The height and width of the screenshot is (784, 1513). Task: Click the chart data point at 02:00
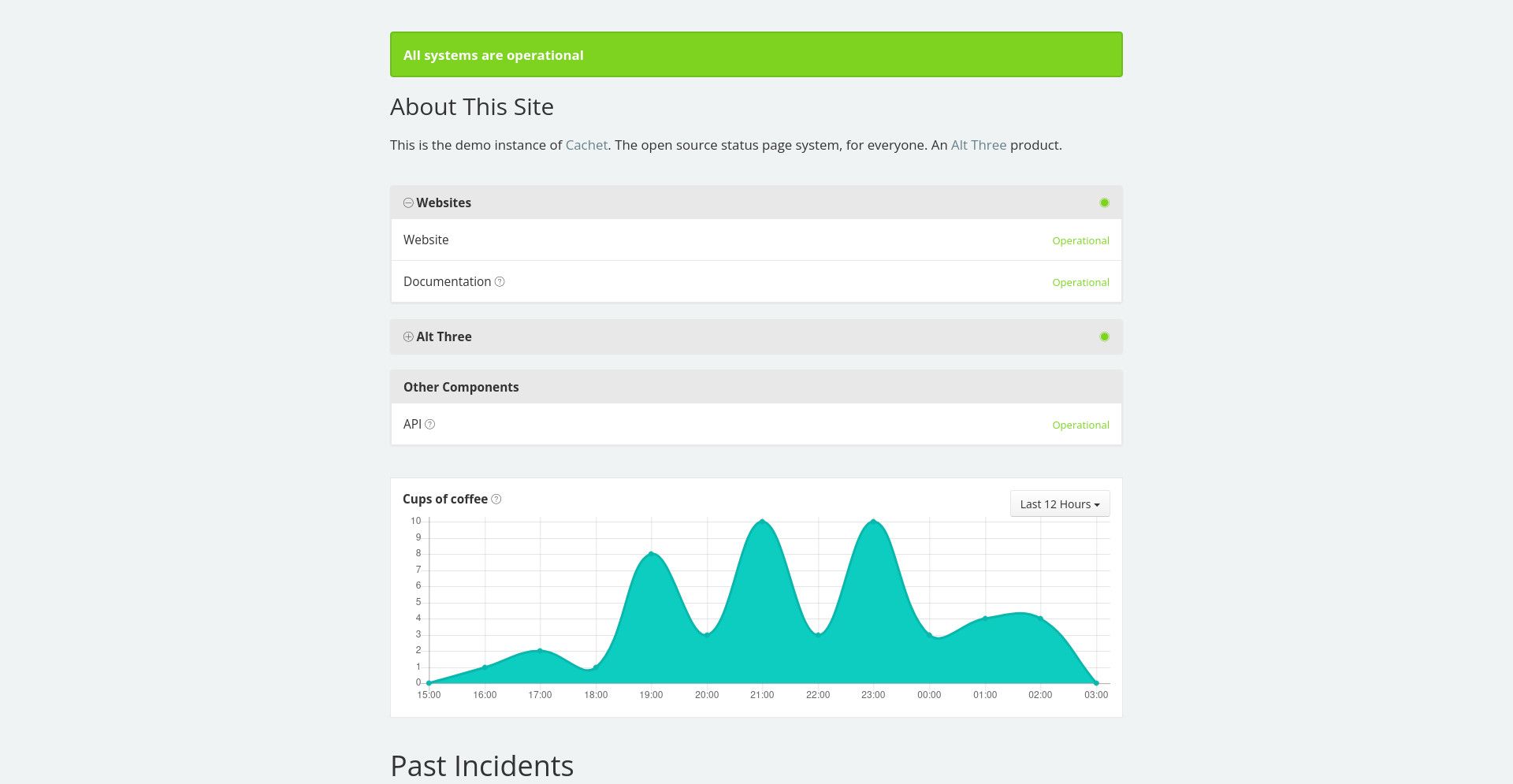1040,618
